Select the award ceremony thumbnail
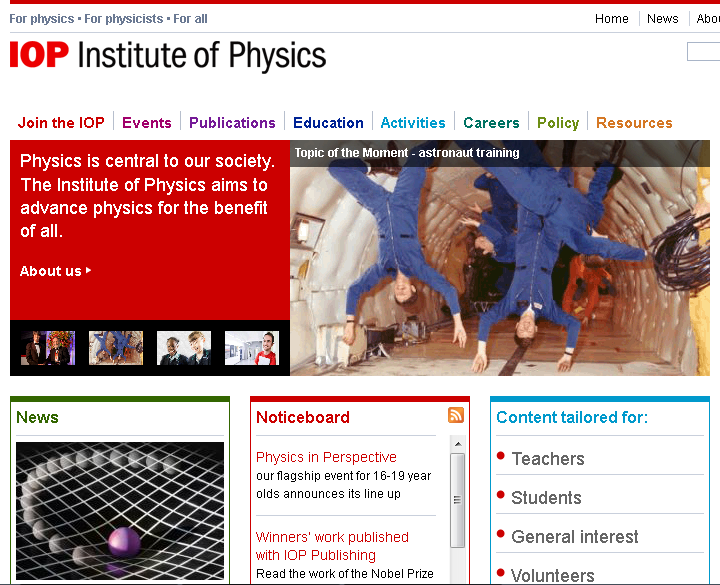Viewport: 720px width, 585px height. [48, 348]
